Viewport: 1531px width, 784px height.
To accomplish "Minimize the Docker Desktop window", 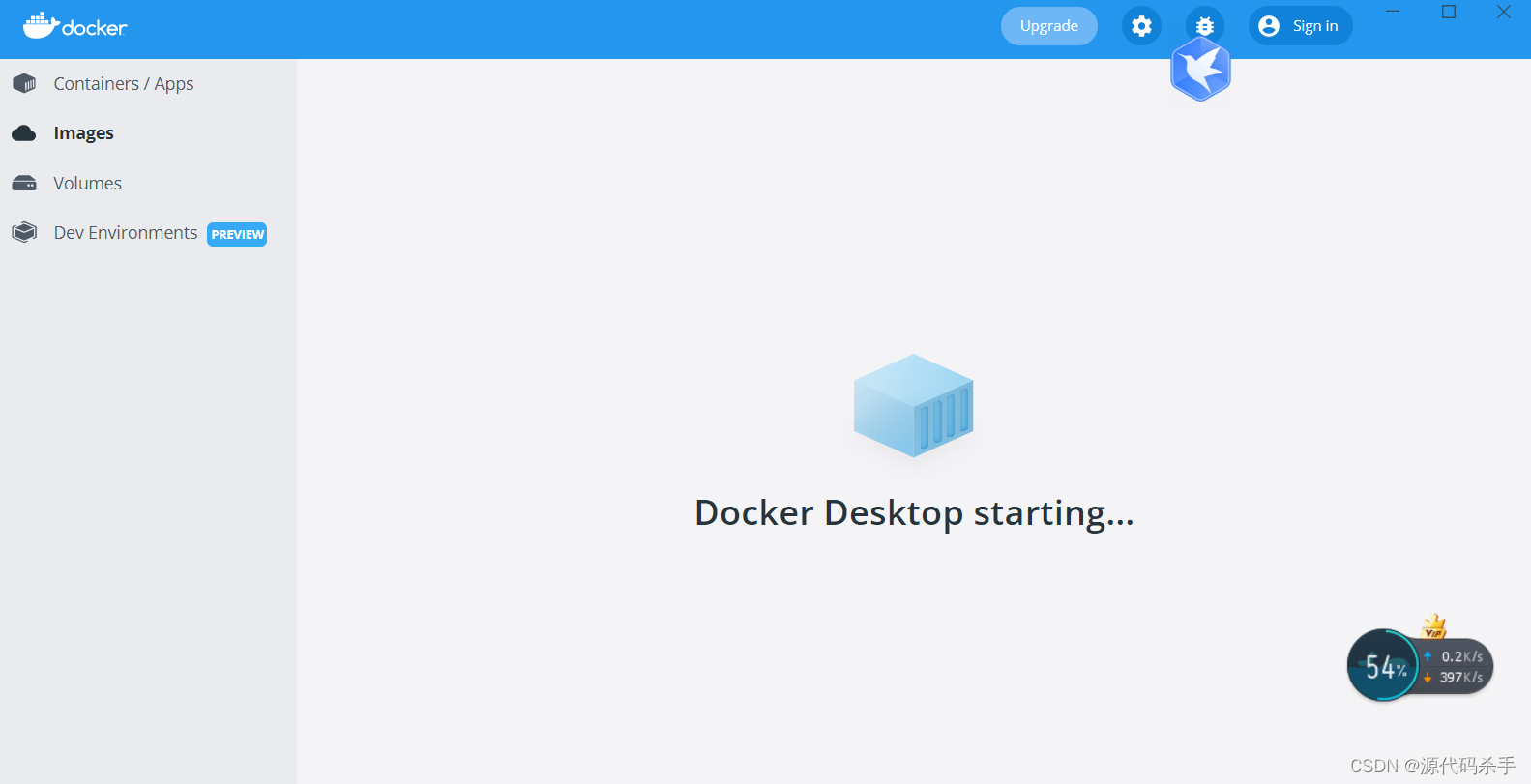I will (x=1393, y=12).
